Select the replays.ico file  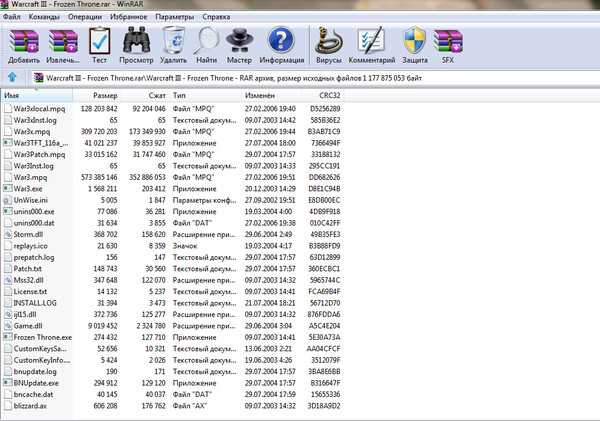pos(30,246)
